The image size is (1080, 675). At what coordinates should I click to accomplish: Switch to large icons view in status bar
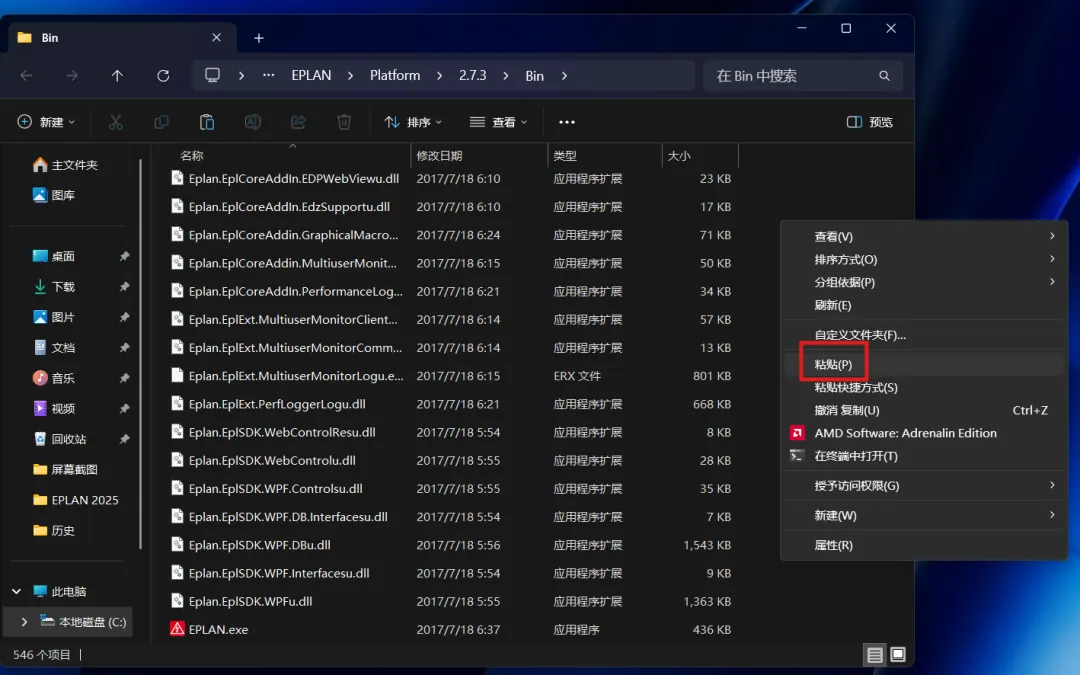(x=898, y=654)
